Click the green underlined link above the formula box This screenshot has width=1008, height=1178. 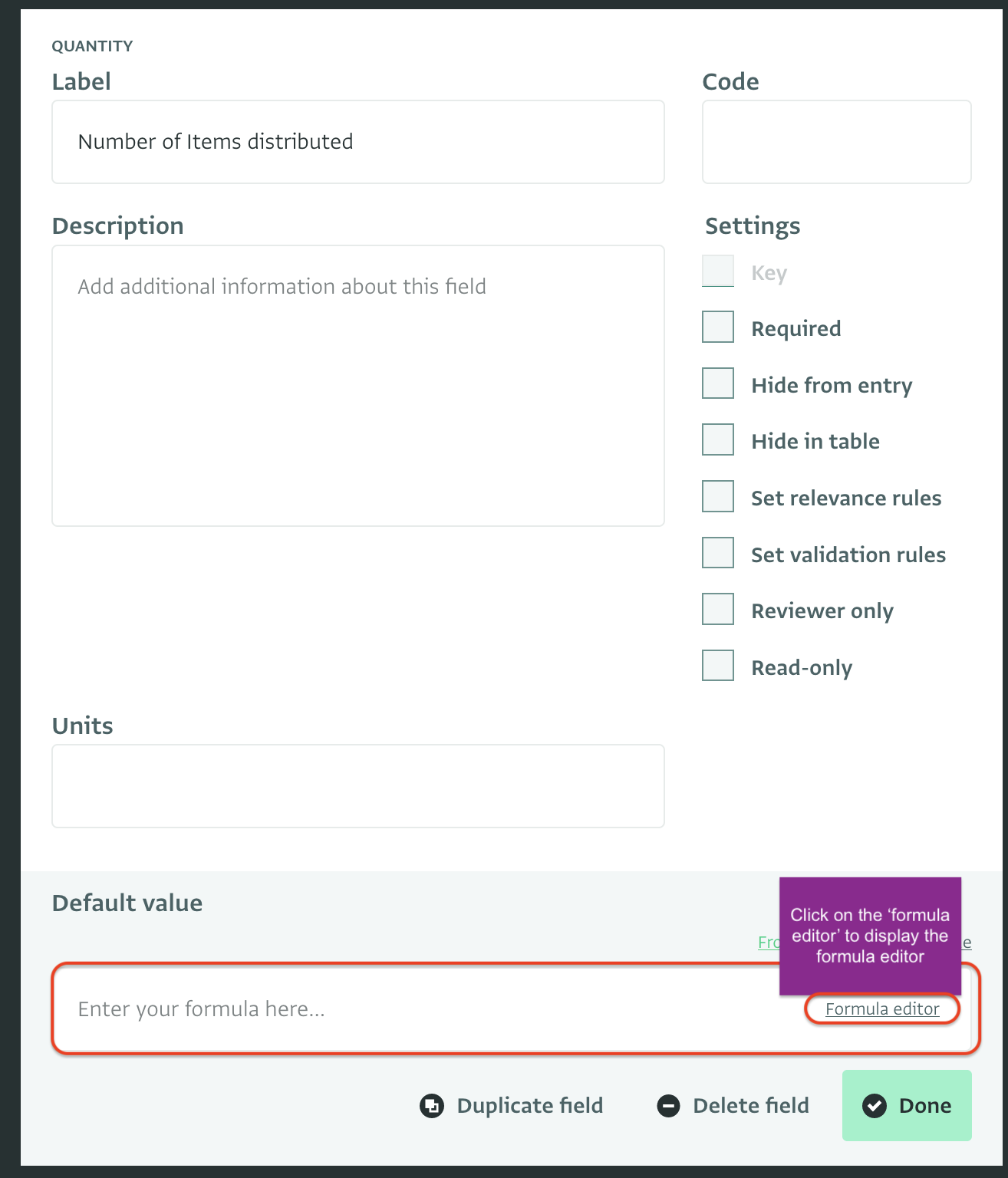click(x=767, y=943)
